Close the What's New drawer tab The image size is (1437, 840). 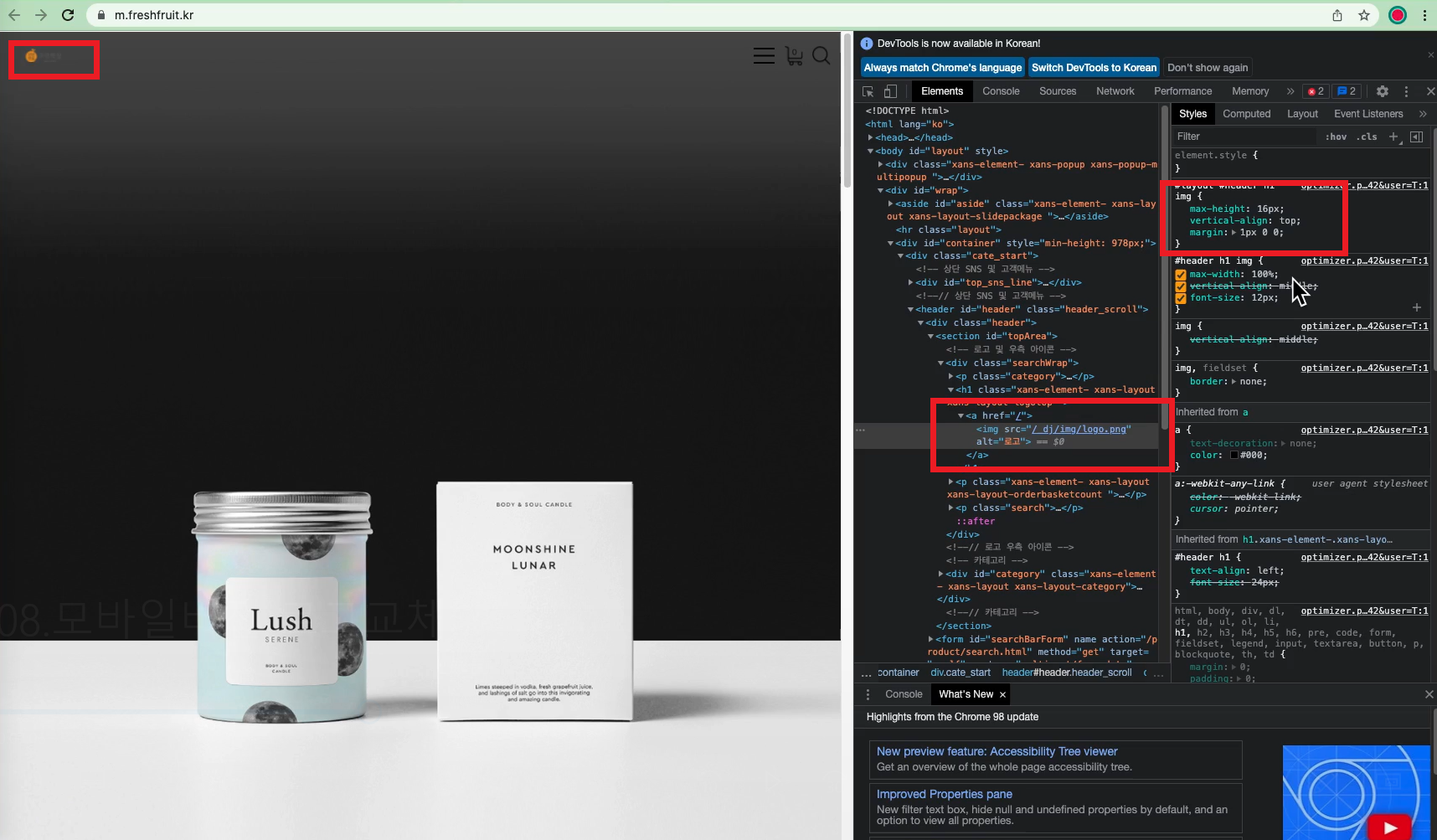tap(1002, 694)
